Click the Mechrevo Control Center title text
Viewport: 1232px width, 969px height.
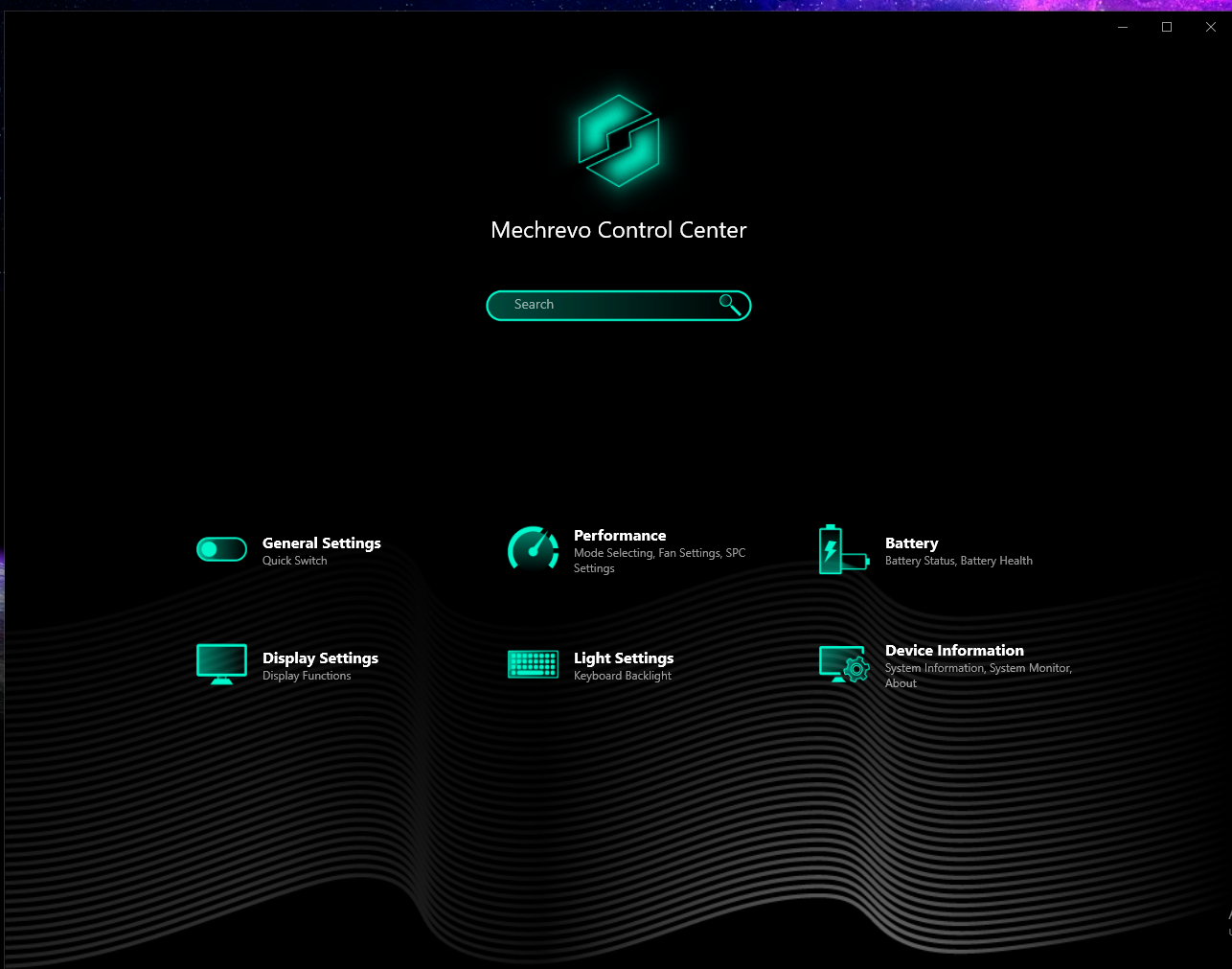pos(618,230)
